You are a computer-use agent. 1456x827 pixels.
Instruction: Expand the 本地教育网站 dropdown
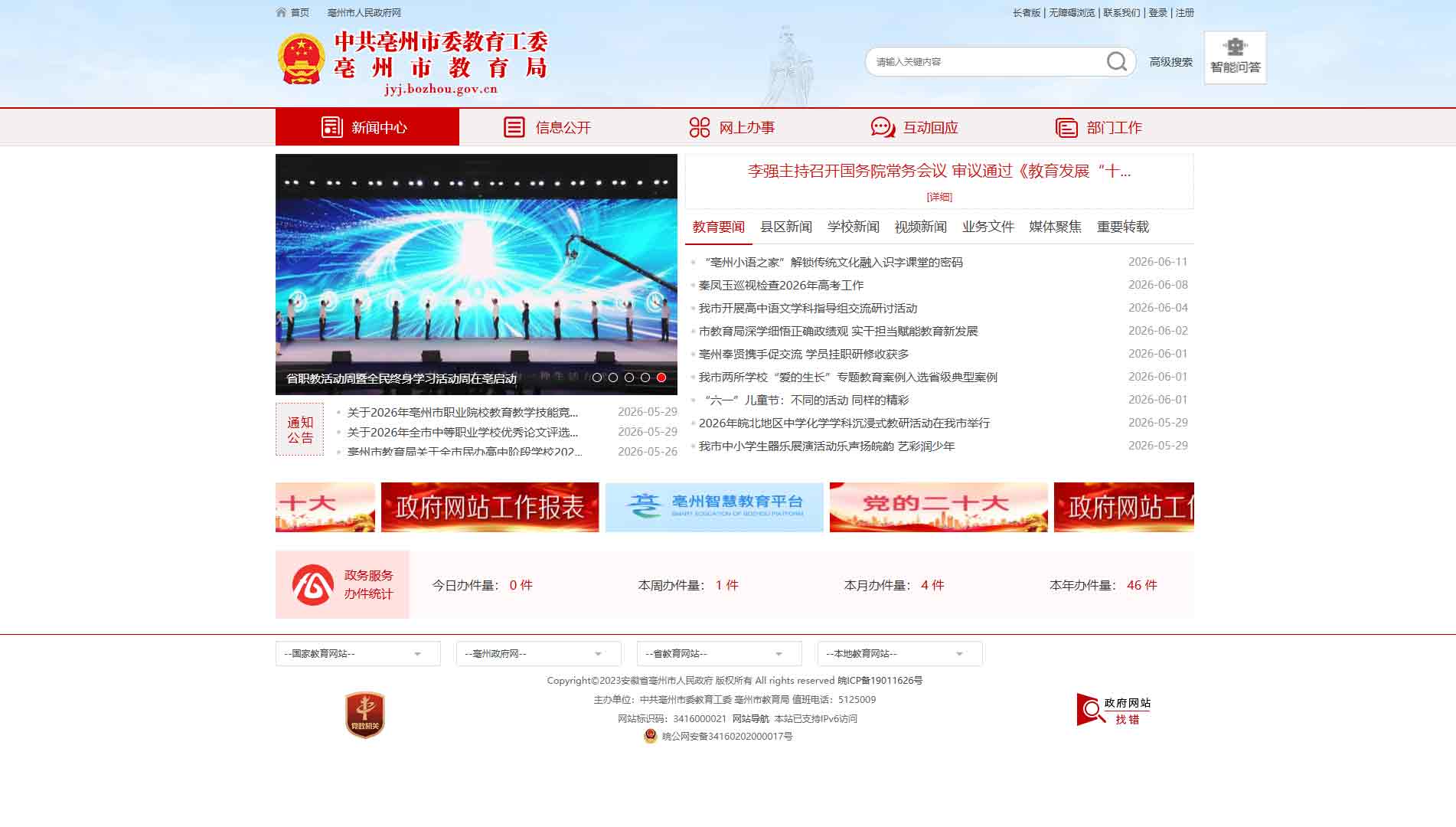coord(900,653)
